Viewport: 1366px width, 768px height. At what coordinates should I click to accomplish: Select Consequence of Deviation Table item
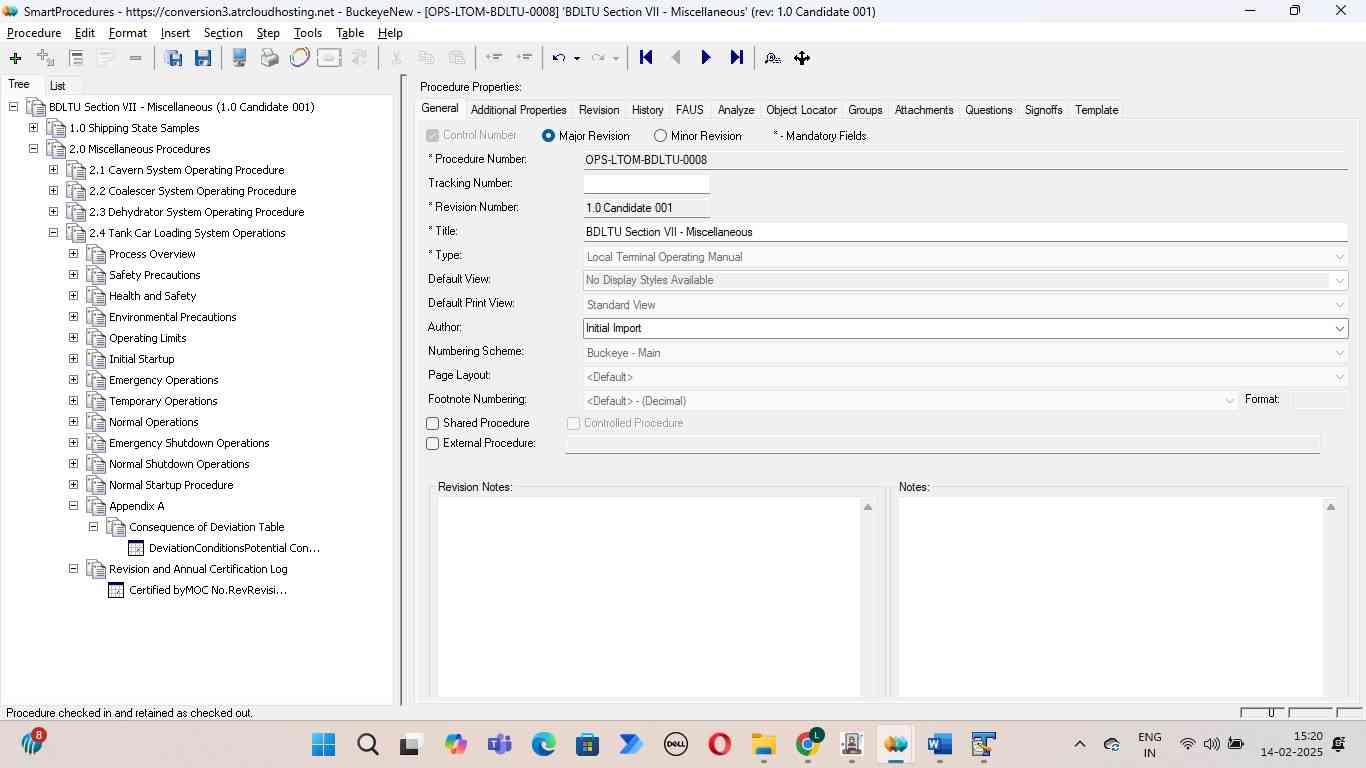tap(206, 527)
